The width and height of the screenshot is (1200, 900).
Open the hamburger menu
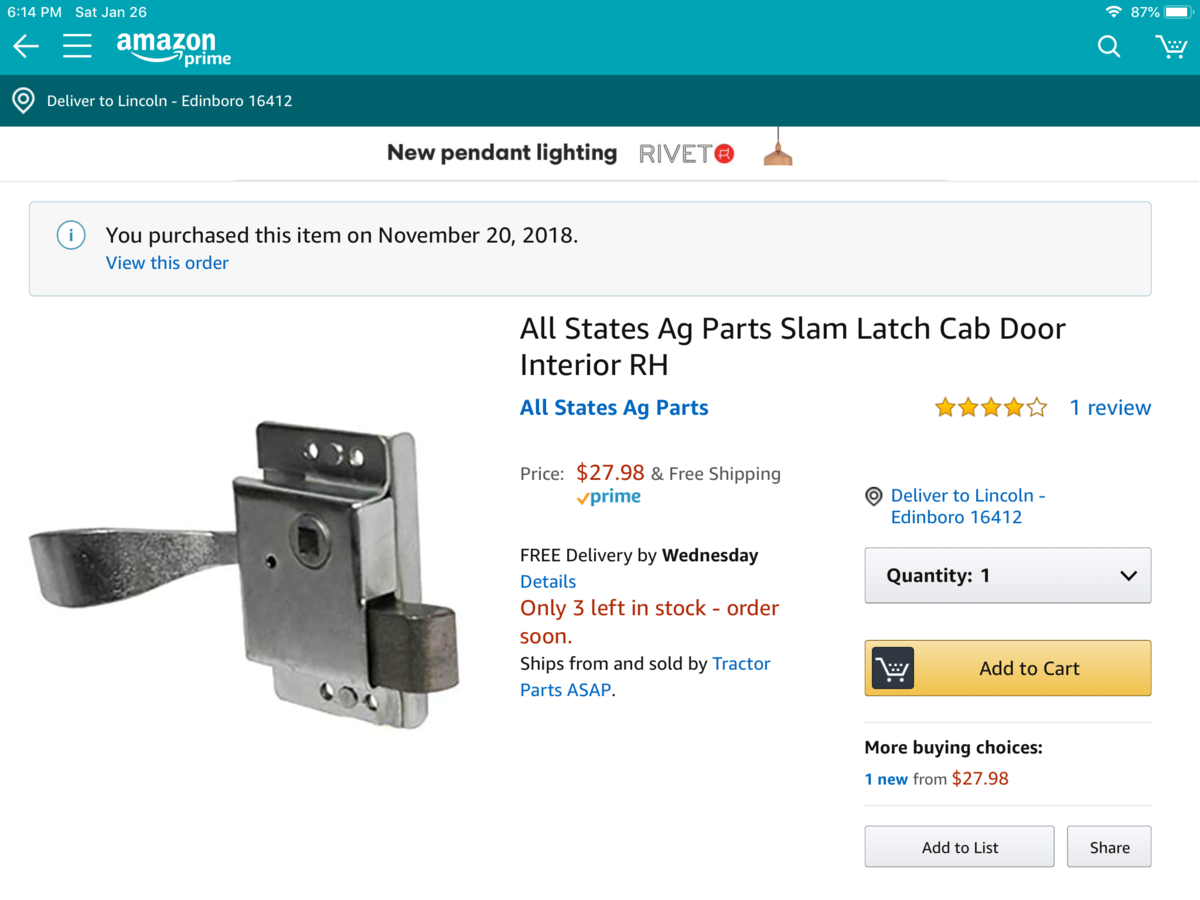[x=77, y=46]
